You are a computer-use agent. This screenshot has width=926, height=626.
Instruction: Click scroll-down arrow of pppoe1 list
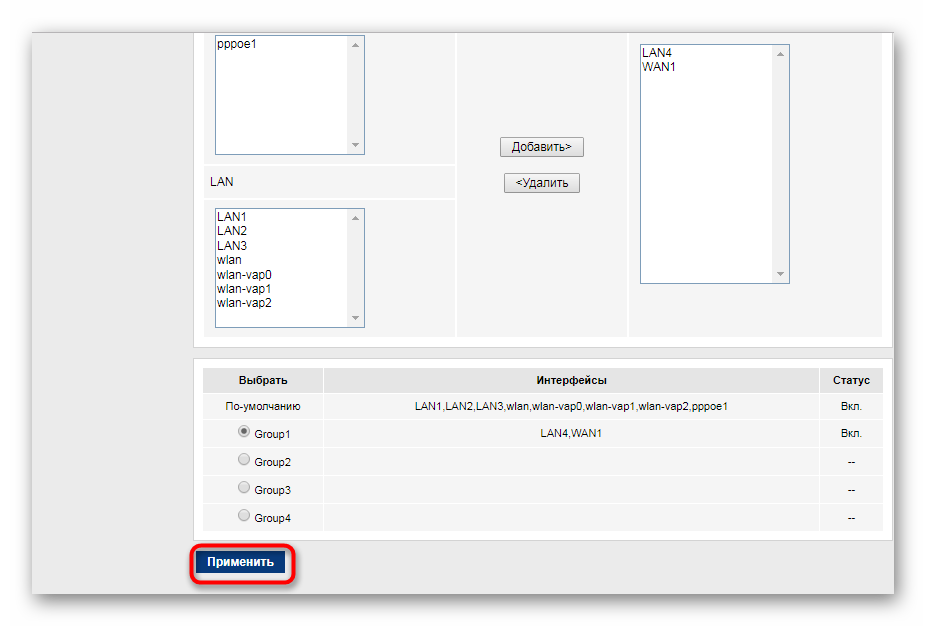coord(356,145)
